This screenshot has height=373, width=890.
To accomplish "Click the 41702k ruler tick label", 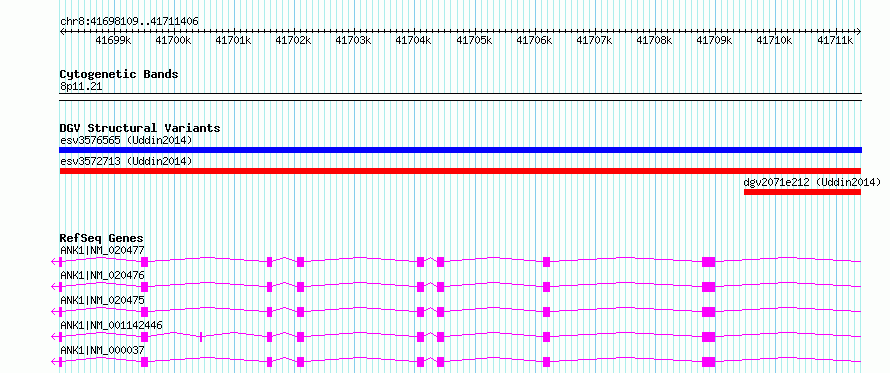I will click(x=293, y=40).
